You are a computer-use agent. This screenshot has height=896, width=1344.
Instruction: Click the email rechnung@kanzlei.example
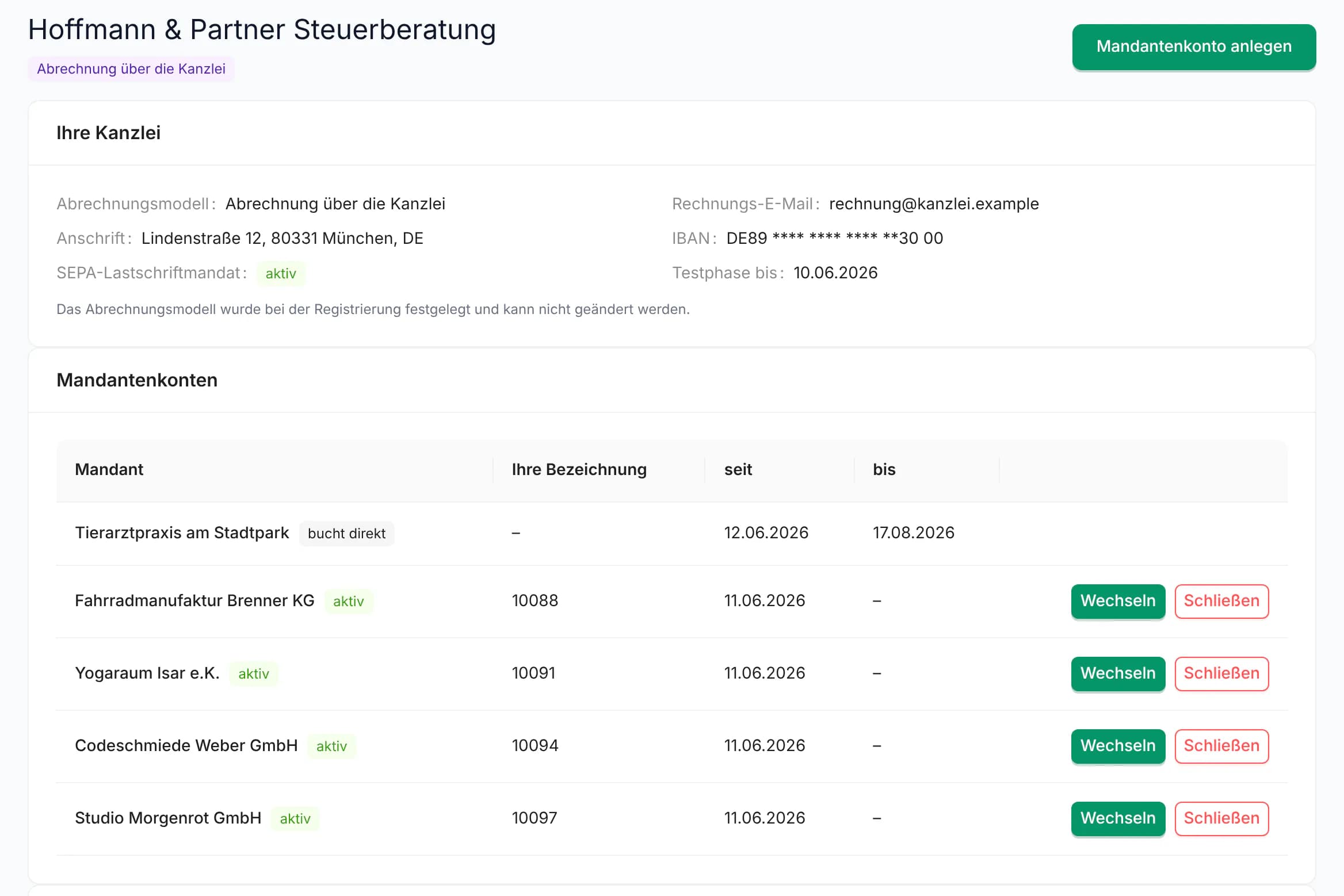point(934,204)
